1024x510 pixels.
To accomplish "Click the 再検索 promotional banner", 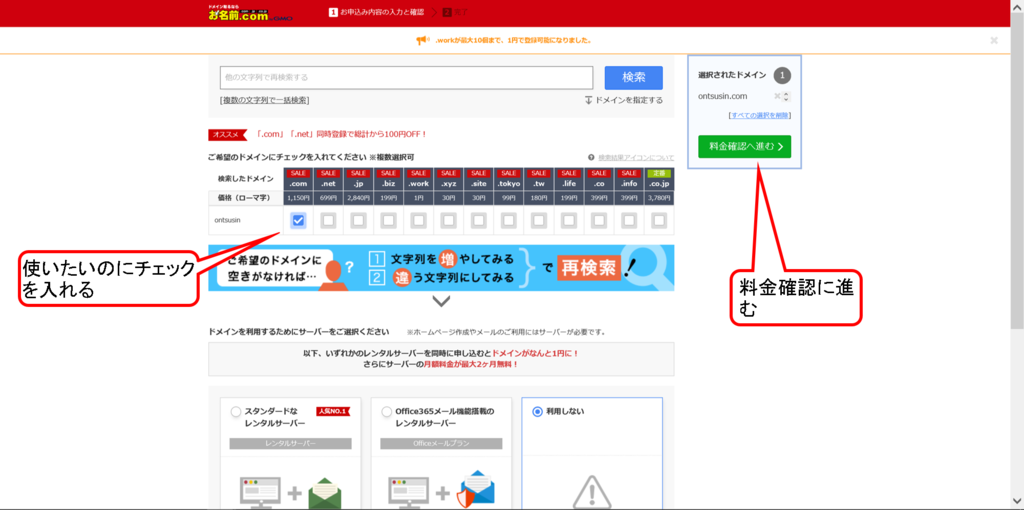I will 441,268.
